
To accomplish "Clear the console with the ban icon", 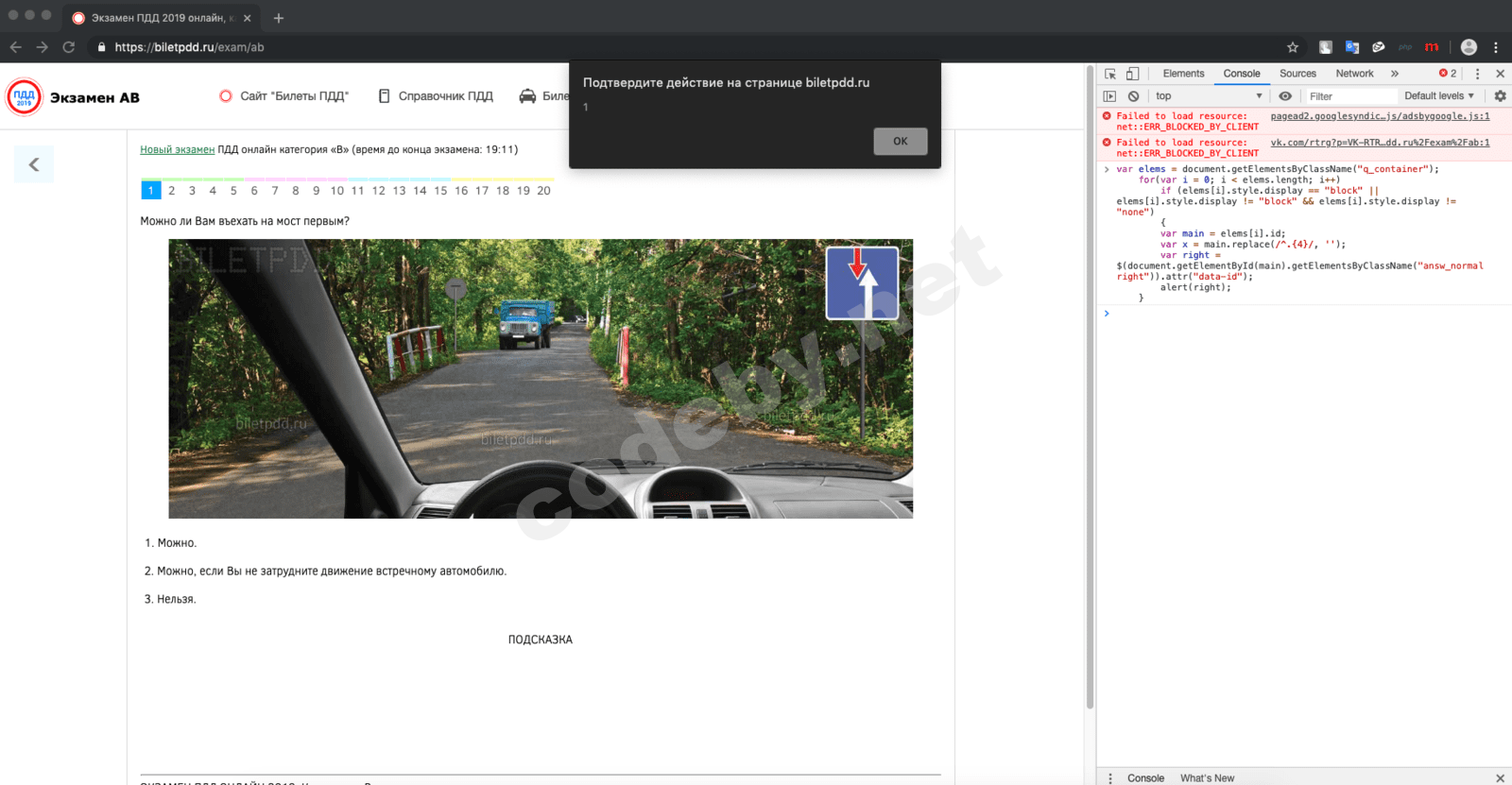I will [x=1133, y=96].
